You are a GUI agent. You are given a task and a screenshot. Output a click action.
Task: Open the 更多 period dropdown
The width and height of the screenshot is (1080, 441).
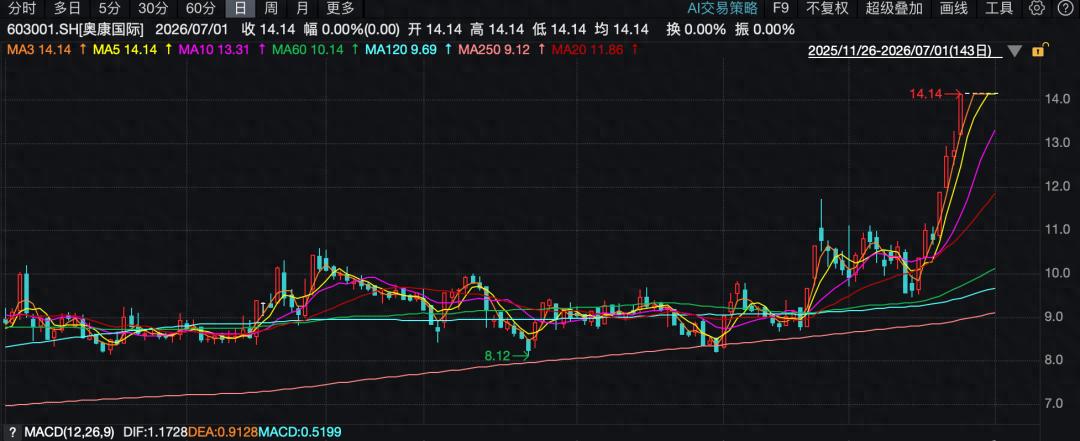click(340, 8)
